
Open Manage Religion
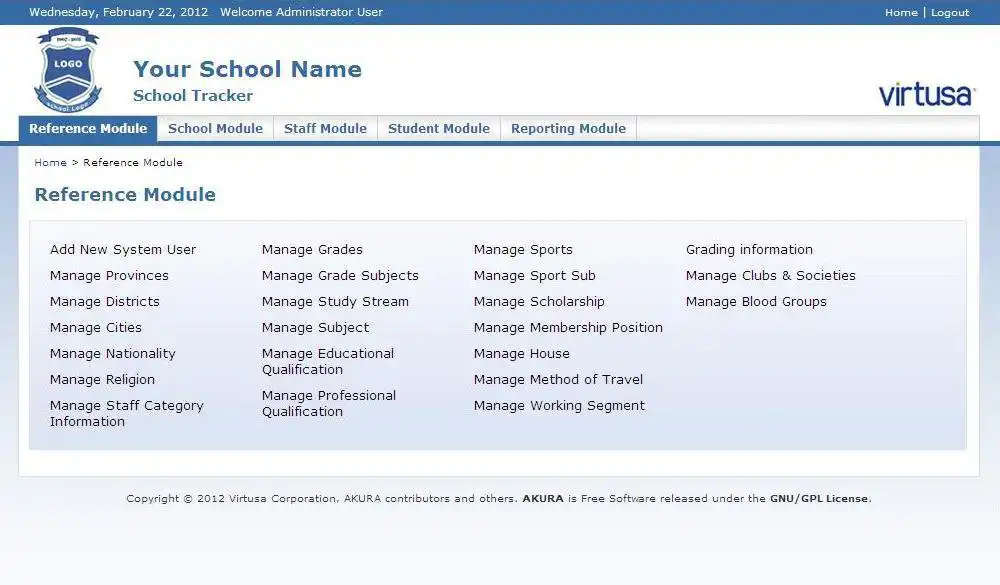102,380
